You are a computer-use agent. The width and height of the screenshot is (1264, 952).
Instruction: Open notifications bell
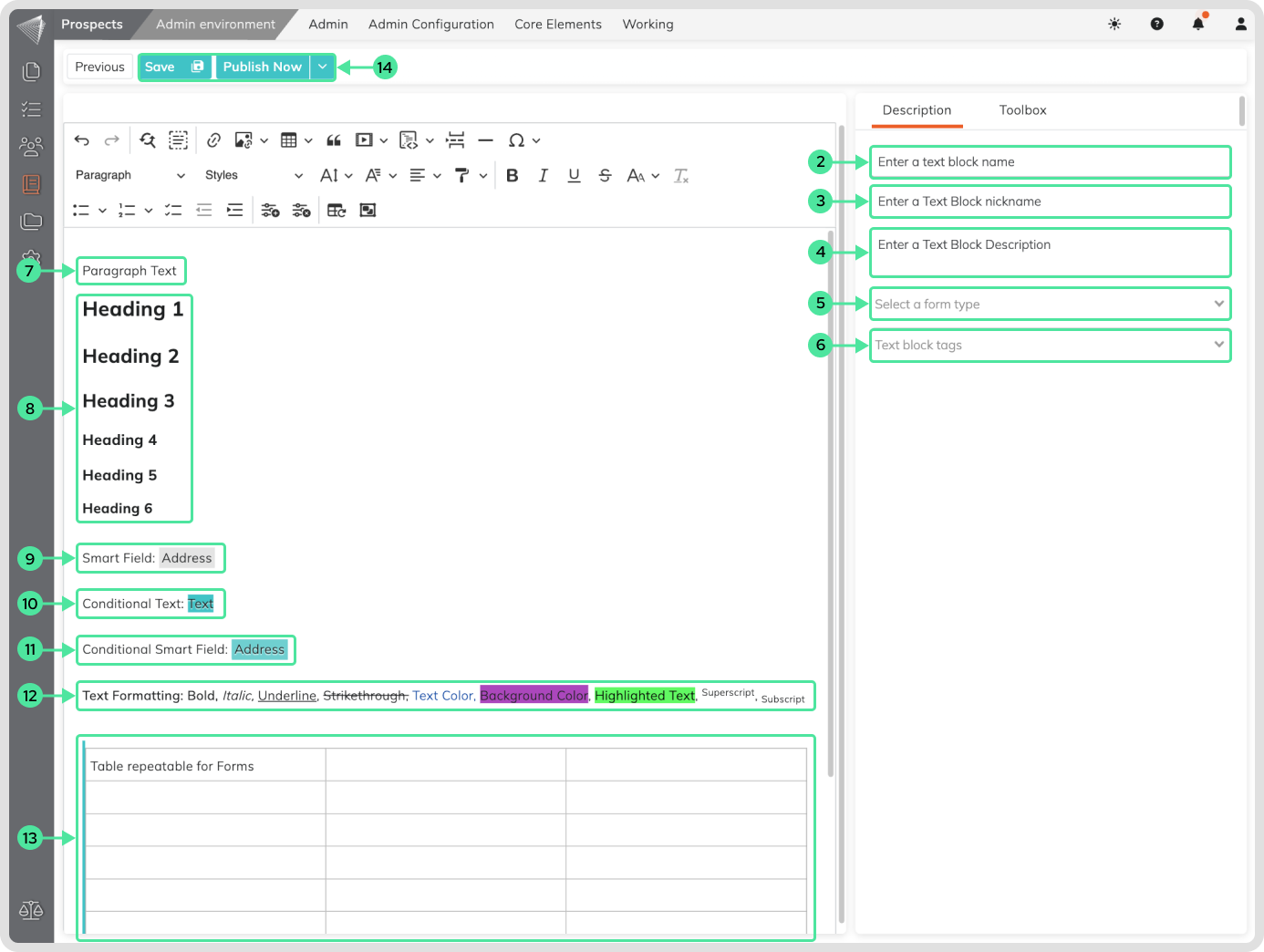click(1197, 24)
